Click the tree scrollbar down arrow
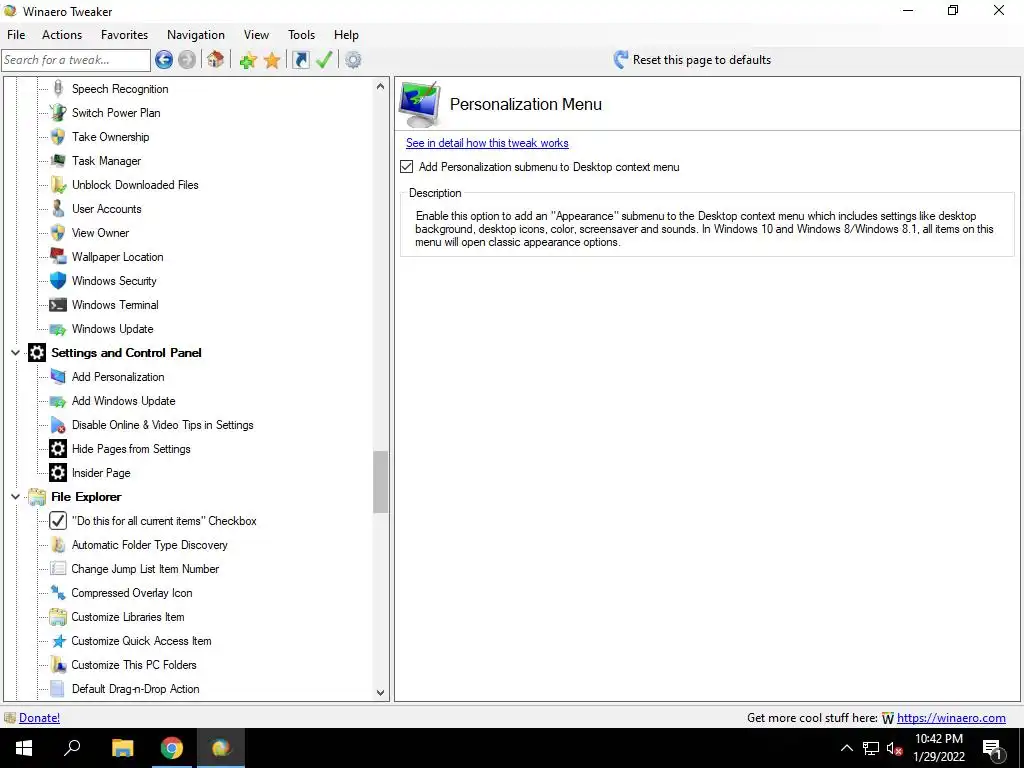The image size is (1024, 768). pos(381,693)
